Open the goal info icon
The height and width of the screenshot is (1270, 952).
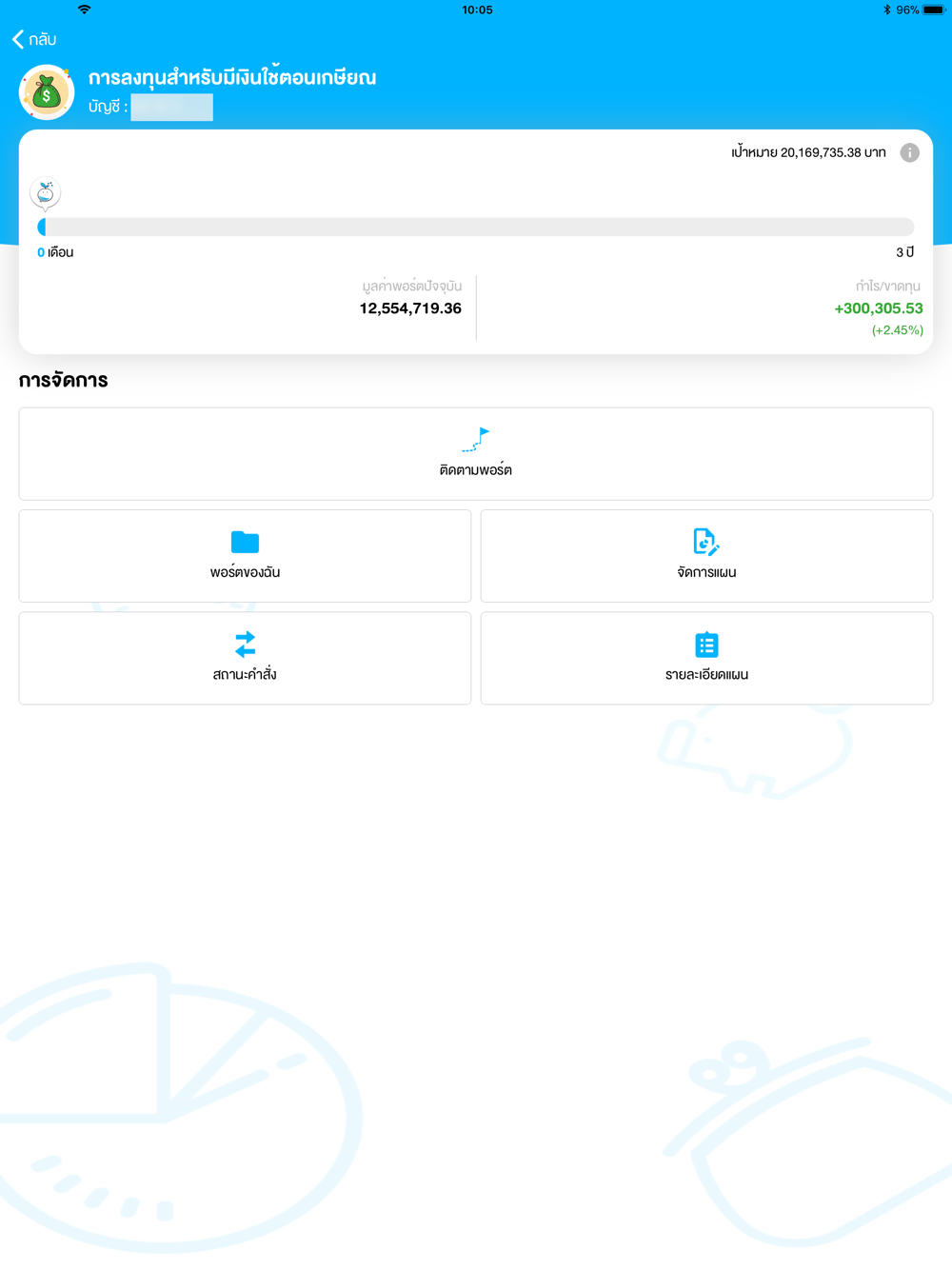coord(910,152)
